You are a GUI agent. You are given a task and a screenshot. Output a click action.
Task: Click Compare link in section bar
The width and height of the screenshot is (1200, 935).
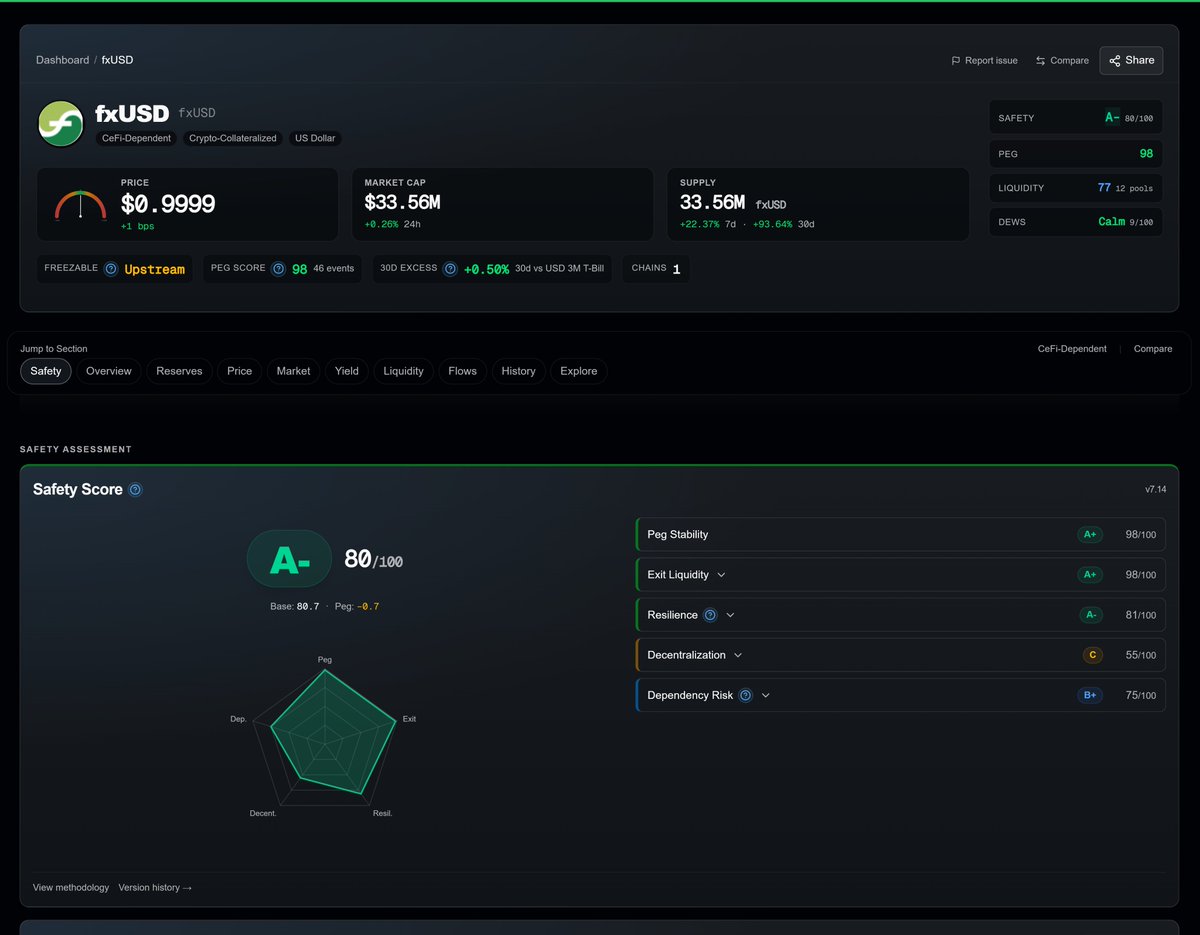(1153, 349)
